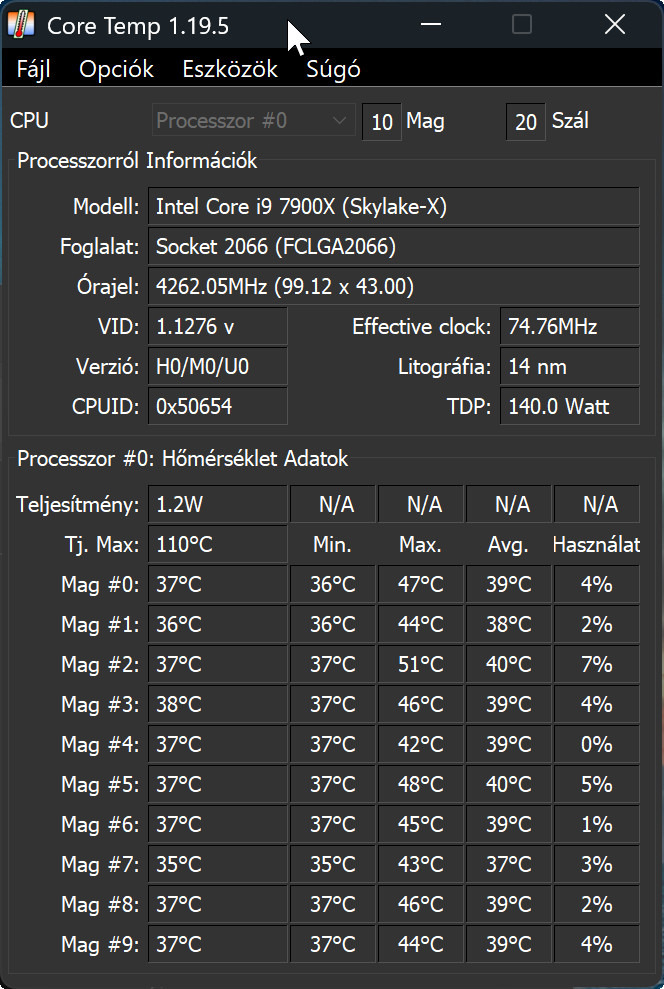Click the Core Temp thermometer app icon

click(x=20, y=24)
